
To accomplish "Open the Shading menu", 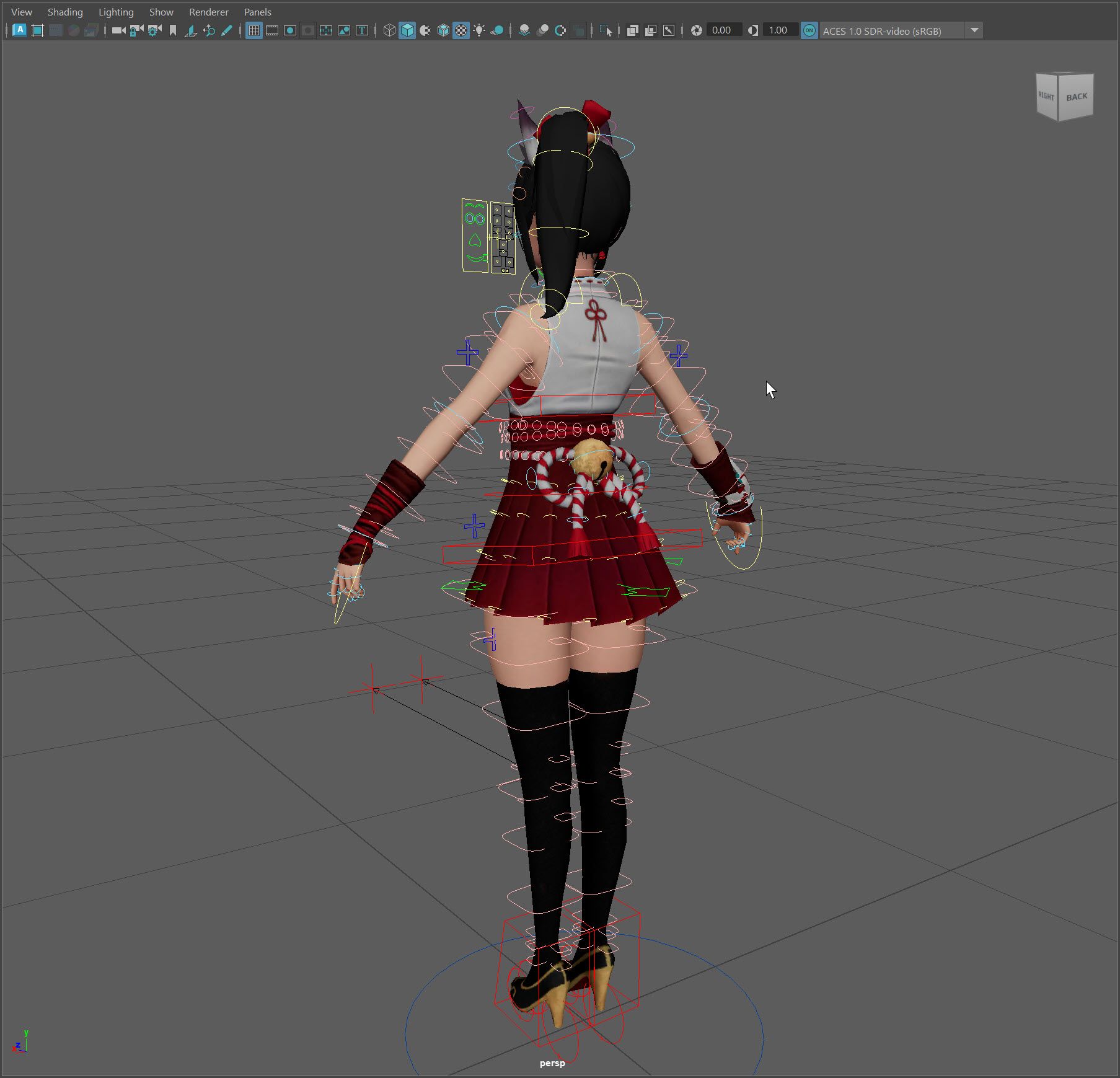I will click(x=65, y=12).
